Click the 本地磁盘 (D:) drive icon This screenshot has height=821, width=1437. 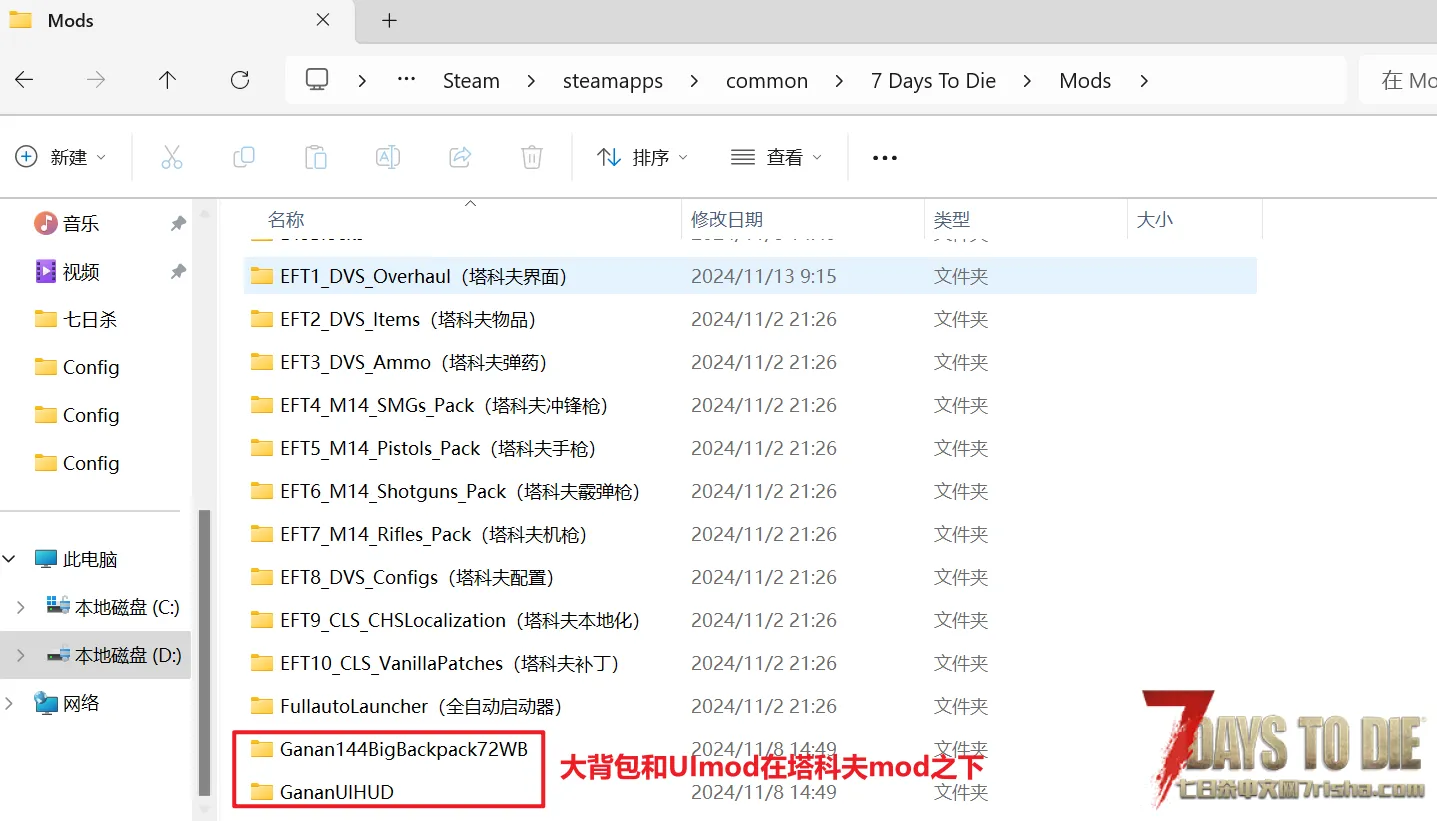(58, 655)
